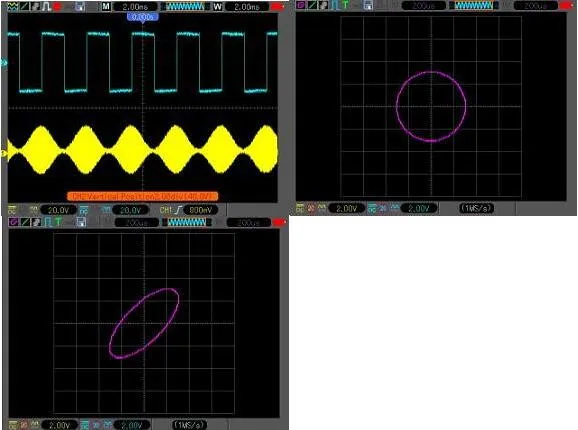
Task: Click the XY mode icon on ellipse screen
Action: click(14, 222)
